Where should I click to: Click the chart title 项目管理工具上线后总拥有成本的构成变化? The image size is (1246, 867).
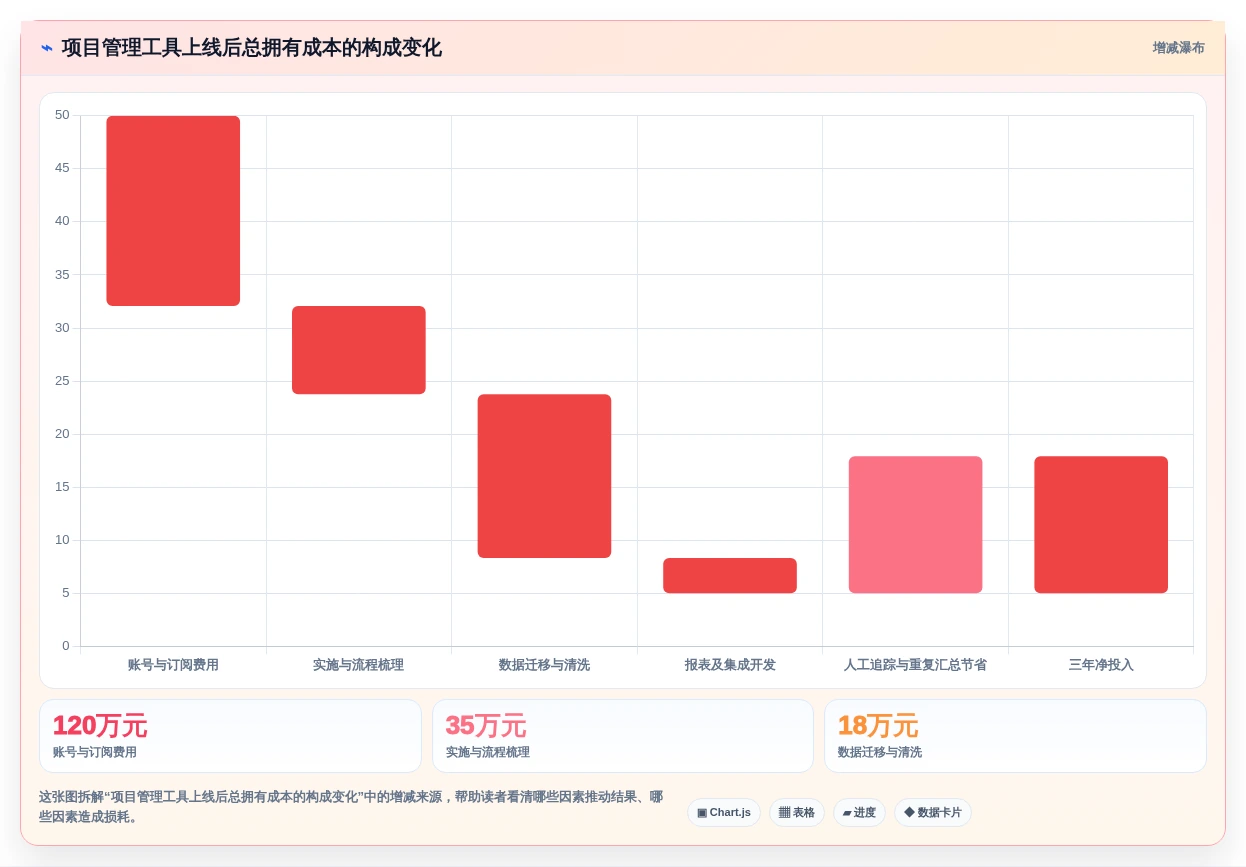coord(251,48)
